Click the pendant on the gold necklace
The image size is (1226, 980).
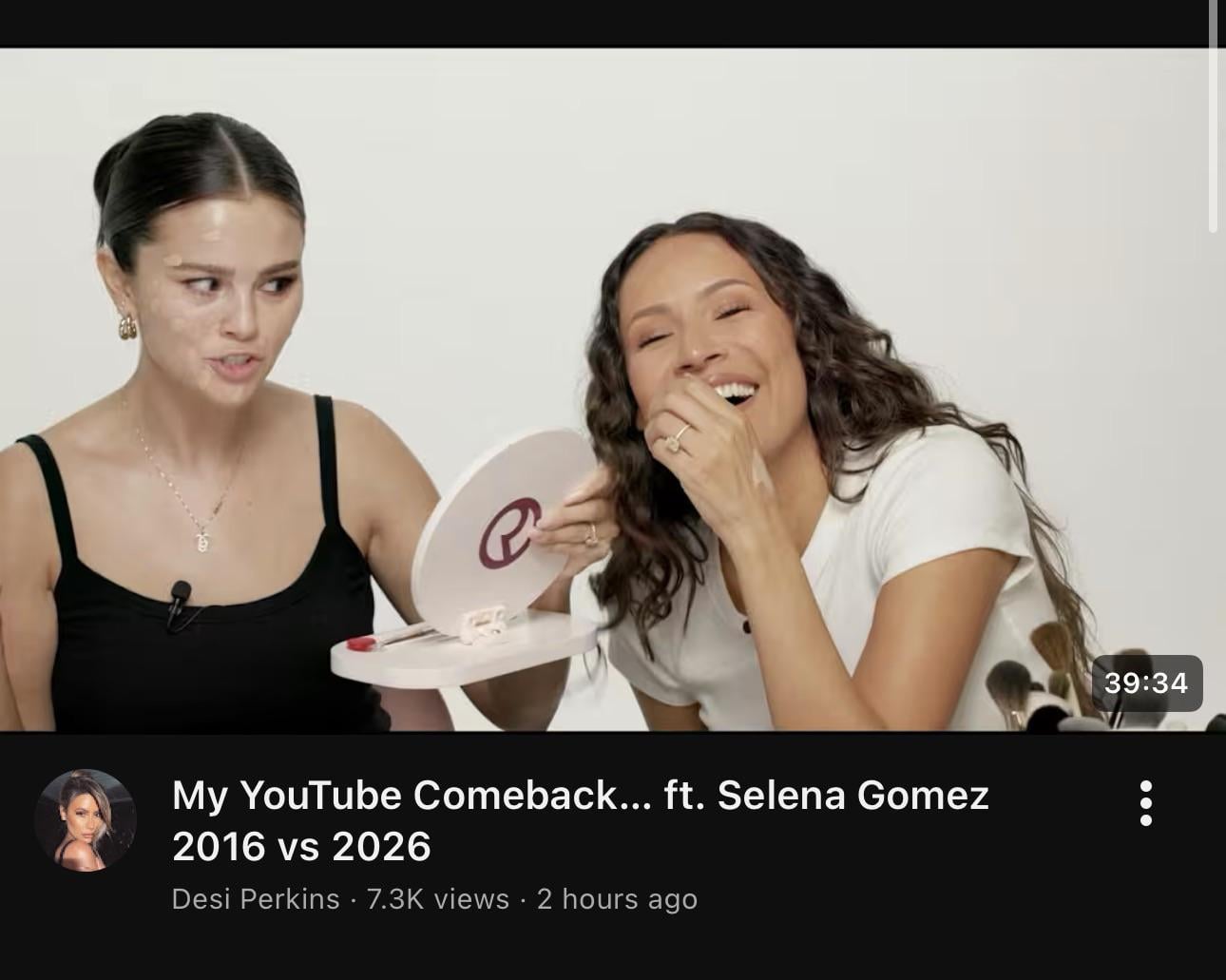pos(201,542)
